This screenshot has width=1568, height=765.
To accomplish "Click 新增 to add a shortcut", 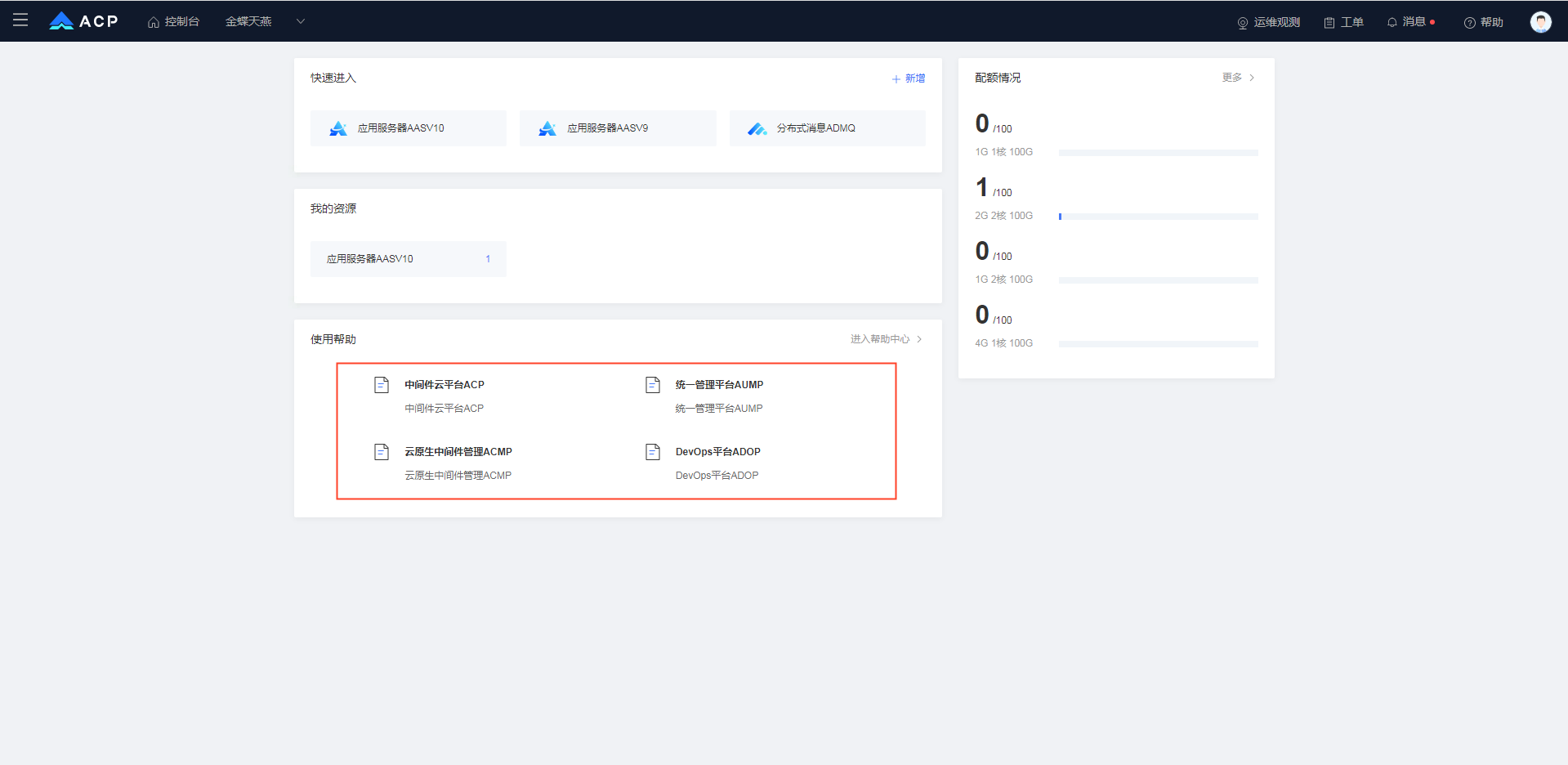I will (909, 78).
